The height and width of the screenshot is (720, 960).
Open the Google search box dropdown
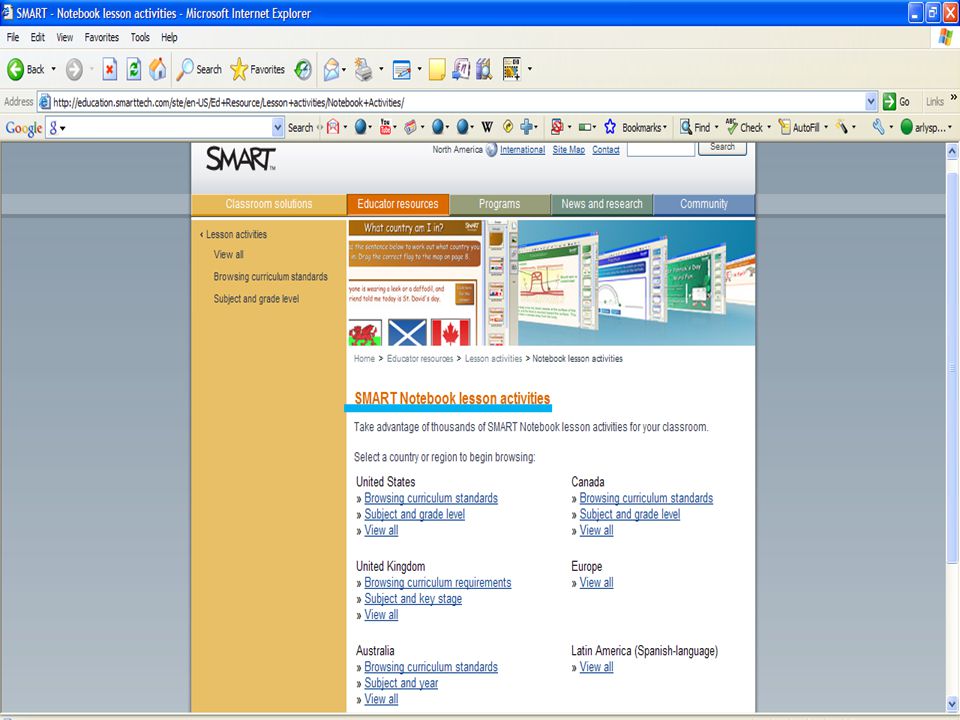pyautogui.click(x=278, y=127)
